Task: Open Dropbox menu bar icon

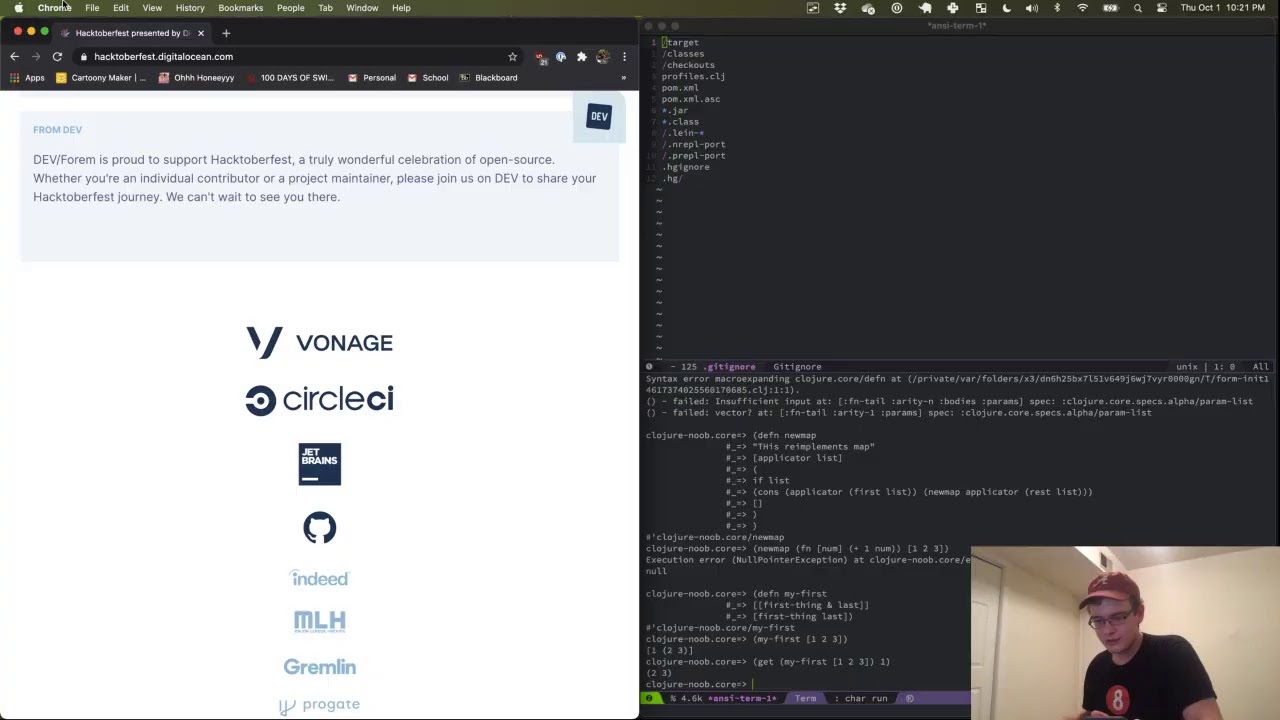Action: click(840, 8)
